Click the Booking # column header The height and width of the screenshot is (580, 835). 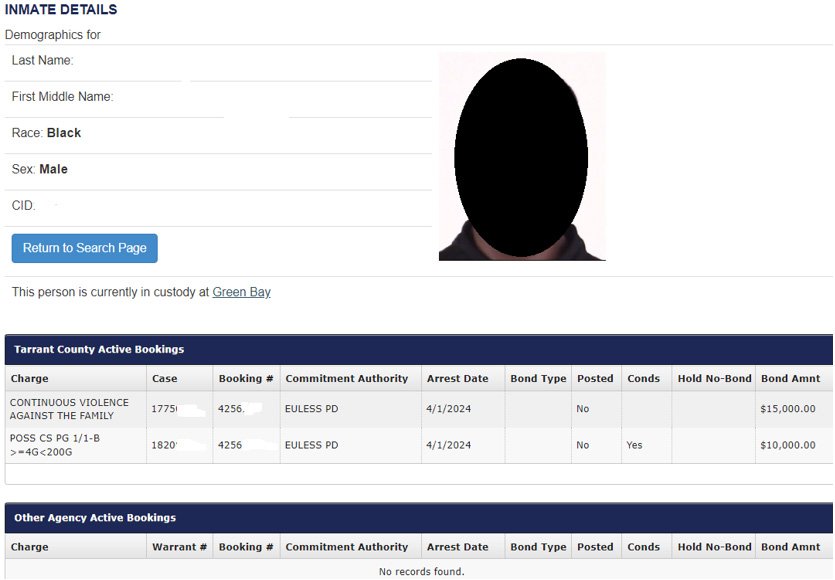(x=244, y=378)
